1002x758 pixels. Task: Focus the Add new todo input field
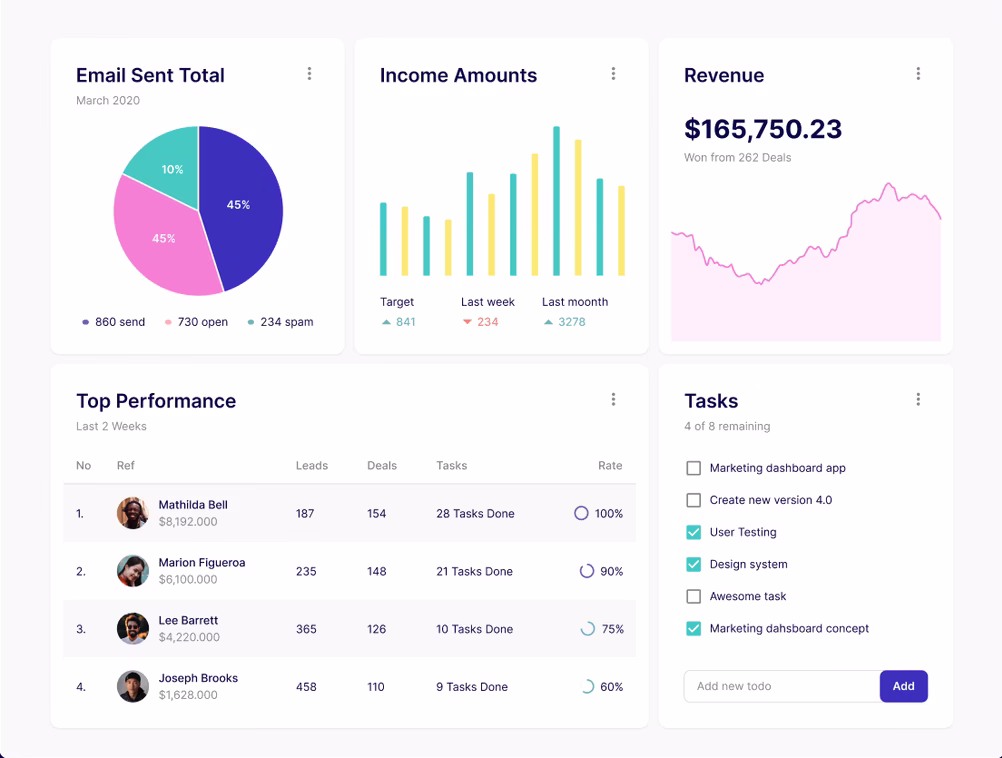[x=781, y=687]
